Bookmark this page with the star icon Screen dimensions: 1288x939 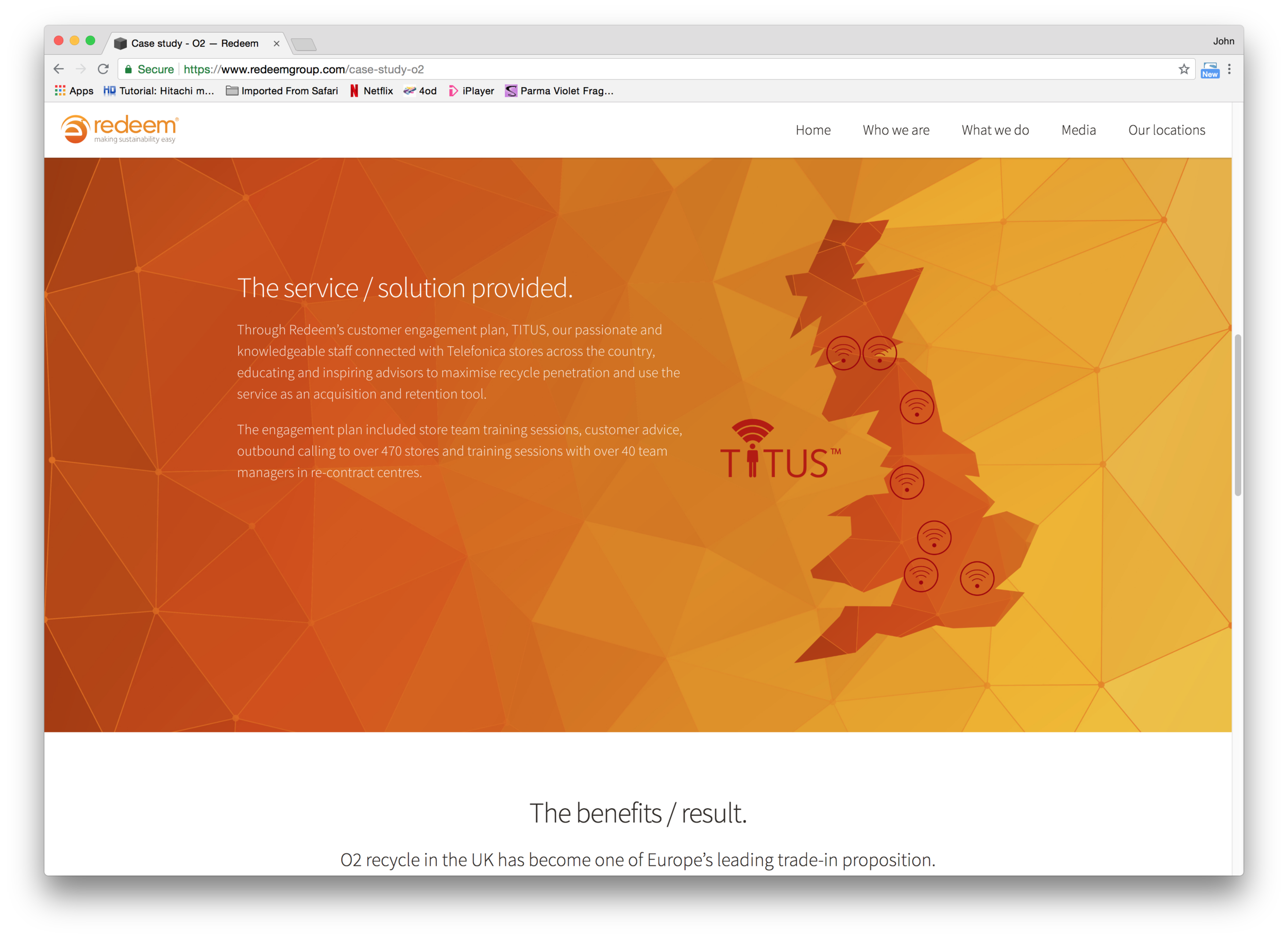(1184, 70)
